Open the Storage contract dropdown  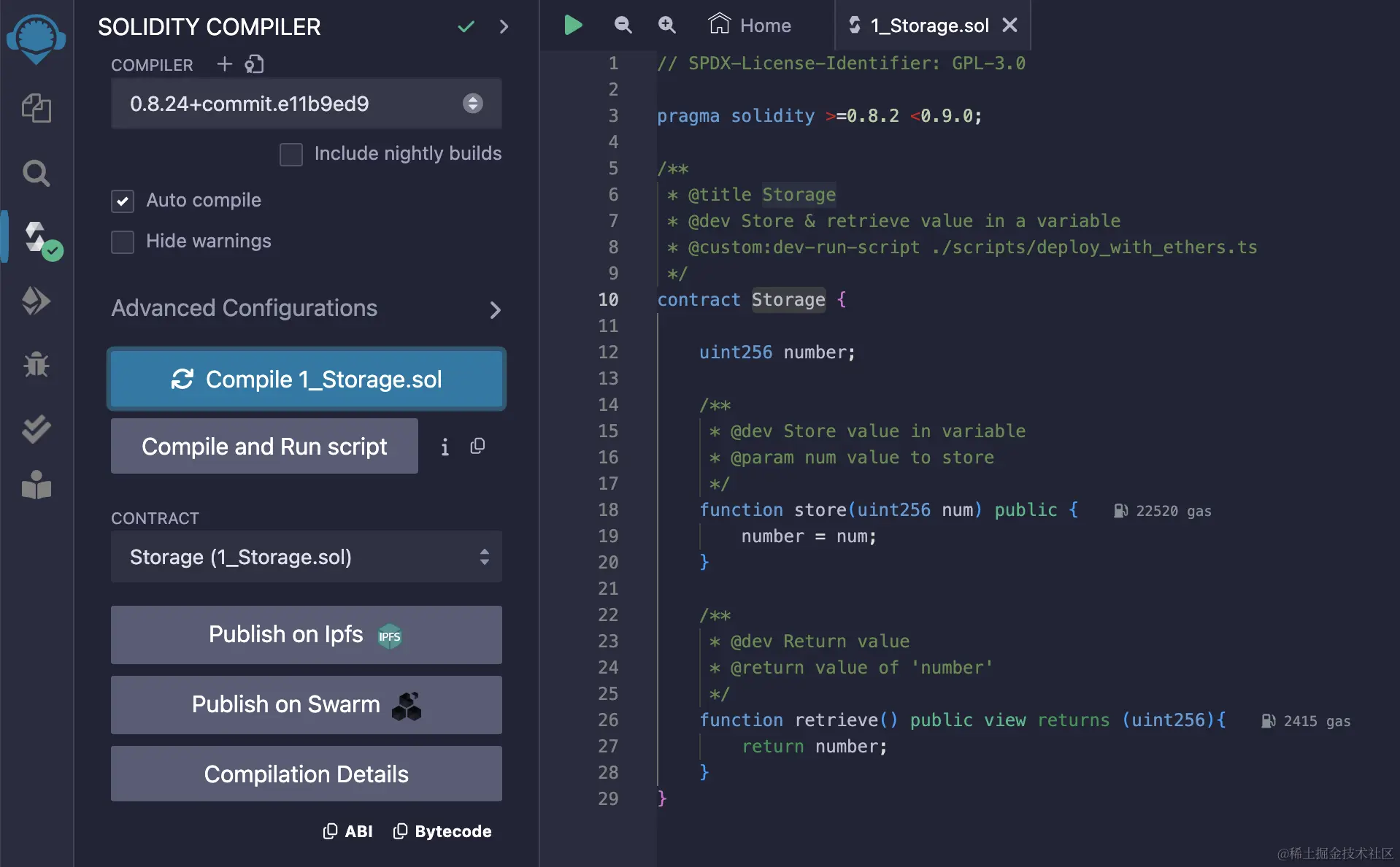point(307,557)
